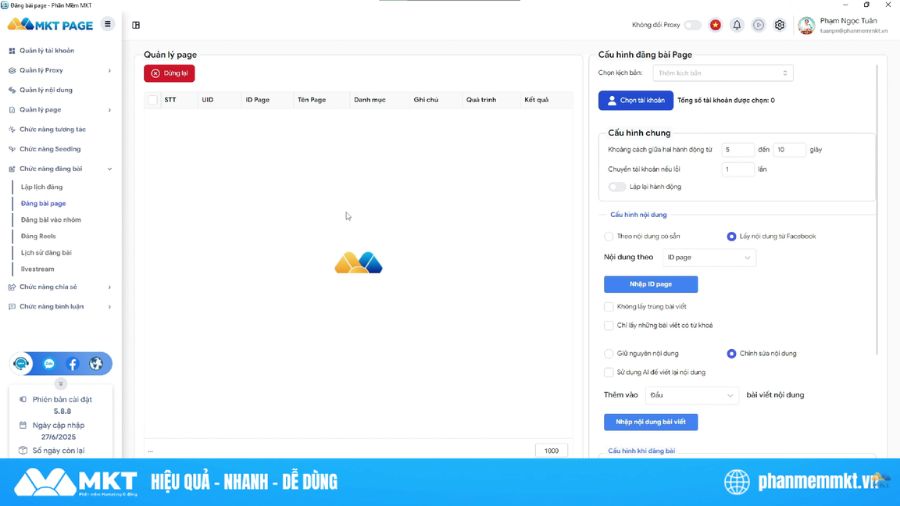Click the Quản lý Proxy sidebar icon
The width and height of the screenshot is (900, 506).
pos(12,70)
